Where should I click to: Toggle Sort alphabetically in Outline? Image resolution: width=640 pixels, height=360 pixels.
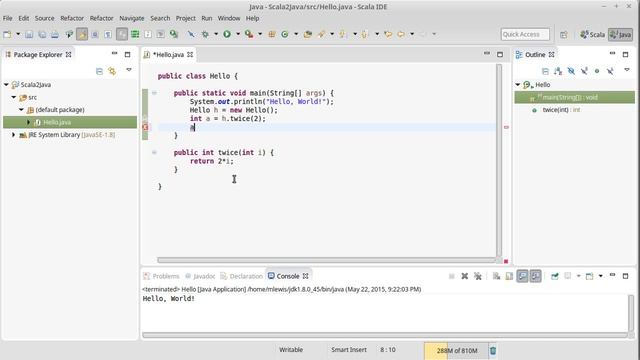coord(558,71)
